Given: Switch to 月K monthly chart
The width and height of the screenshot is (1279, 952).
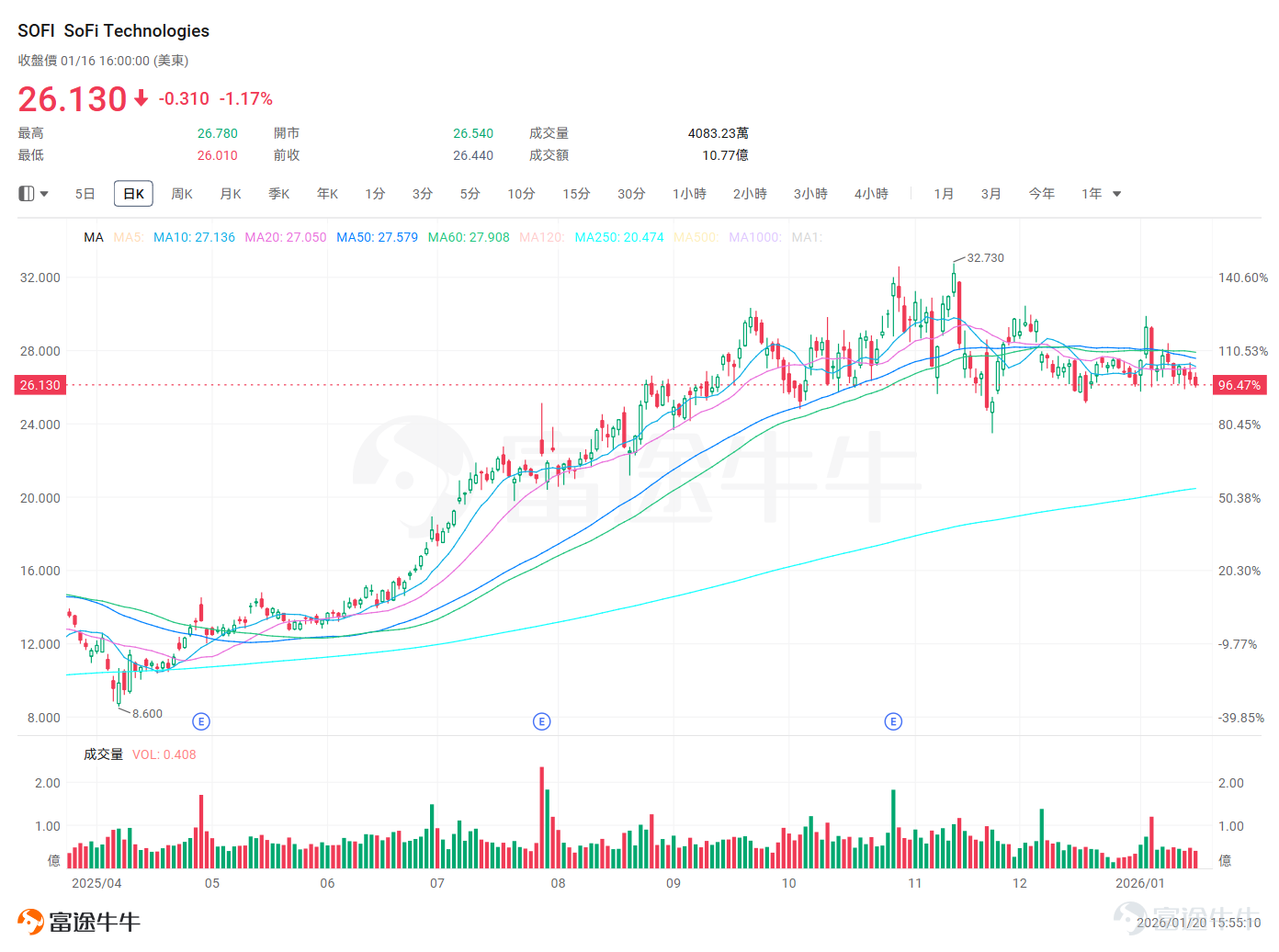Looking at the screenshot, I should [x=231, y=194].
